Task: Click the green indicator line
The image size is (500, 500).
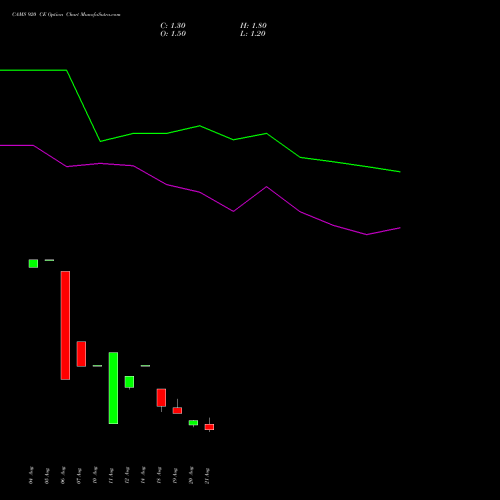Action: tap(200, 126)
